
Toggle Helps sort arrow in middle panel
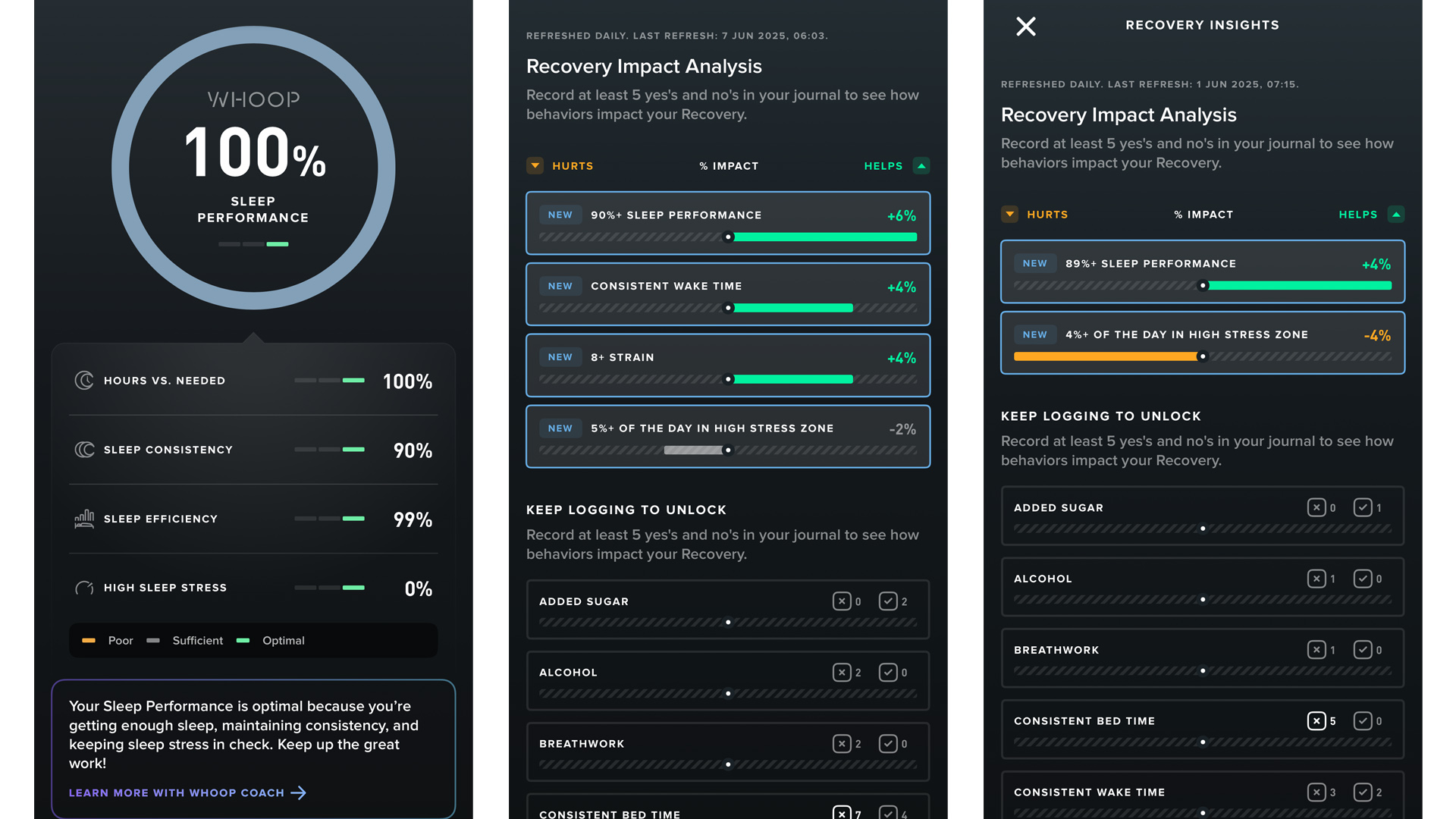[921, 165]
